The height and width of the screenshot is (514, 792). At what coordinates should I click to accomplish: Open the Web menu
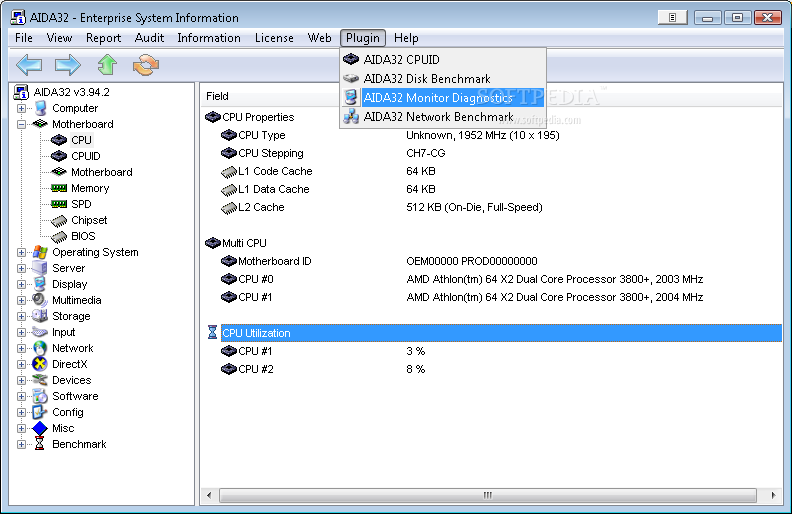(320, 38)
